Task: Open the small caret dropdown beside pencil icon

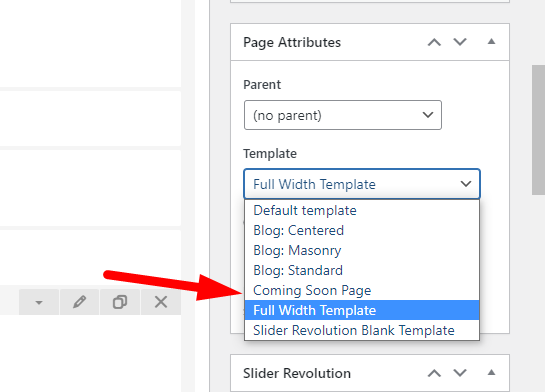Action: click(x=39, y=302)
